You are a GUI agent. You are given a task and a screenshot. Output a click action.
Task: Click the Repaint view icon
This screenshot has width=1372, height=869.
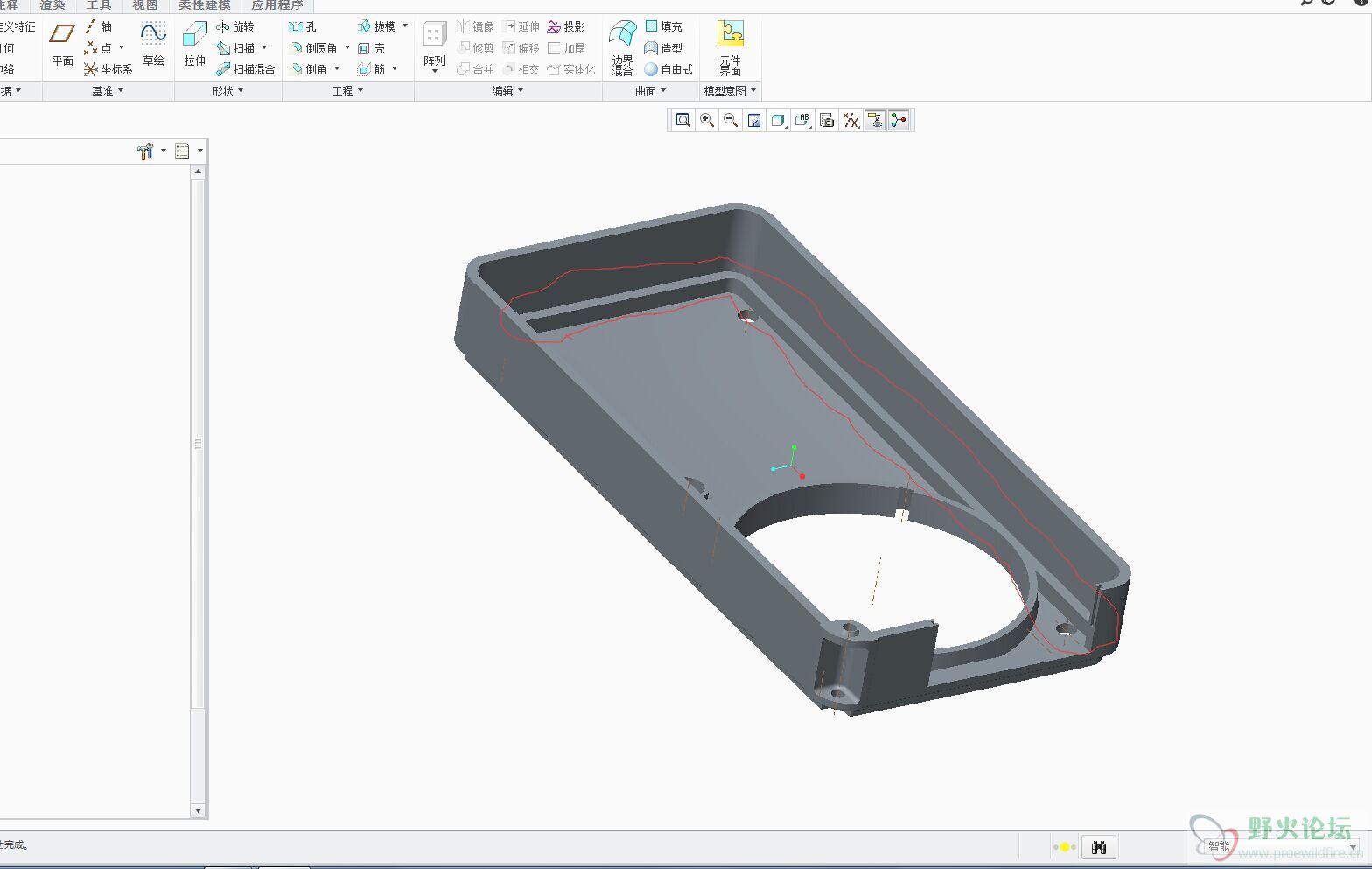[754, 120]
